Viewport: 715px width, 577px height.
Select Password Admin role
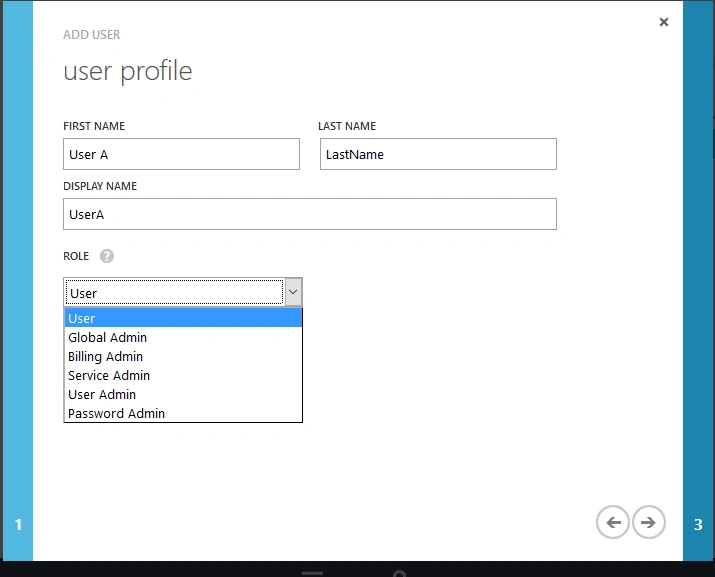[183, 413]
